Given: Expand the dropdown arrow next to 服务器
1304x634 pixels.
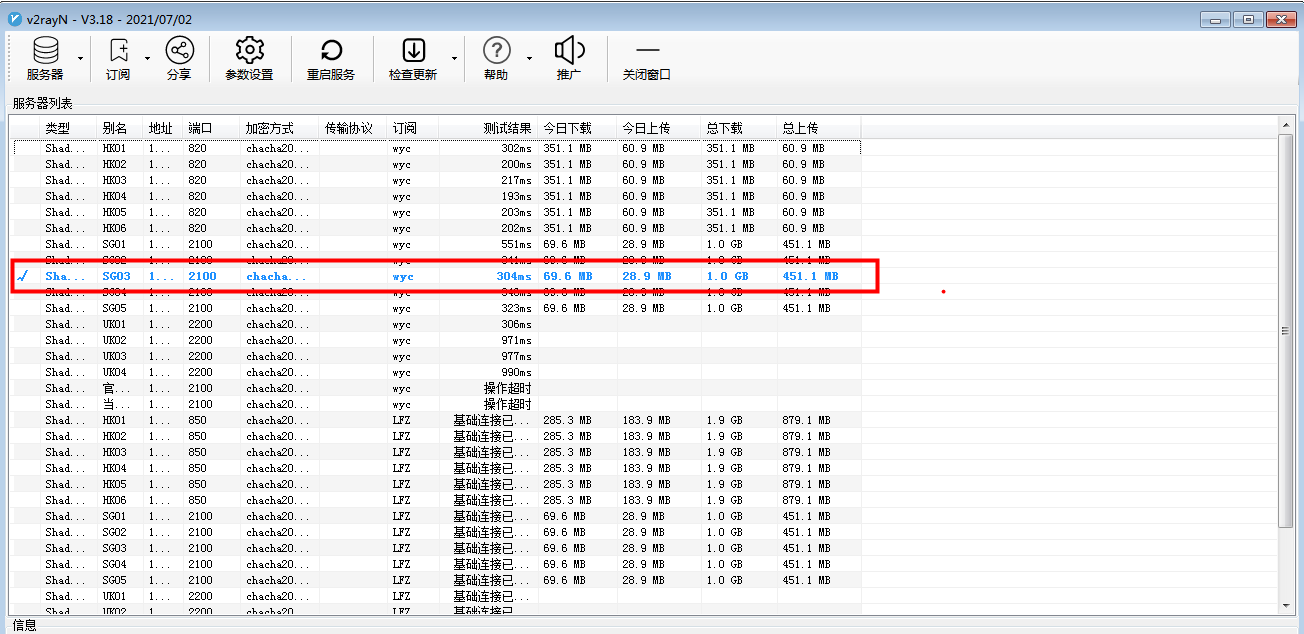Looking at the screenshot, I should pyautogui.click(x=80, y=58).
